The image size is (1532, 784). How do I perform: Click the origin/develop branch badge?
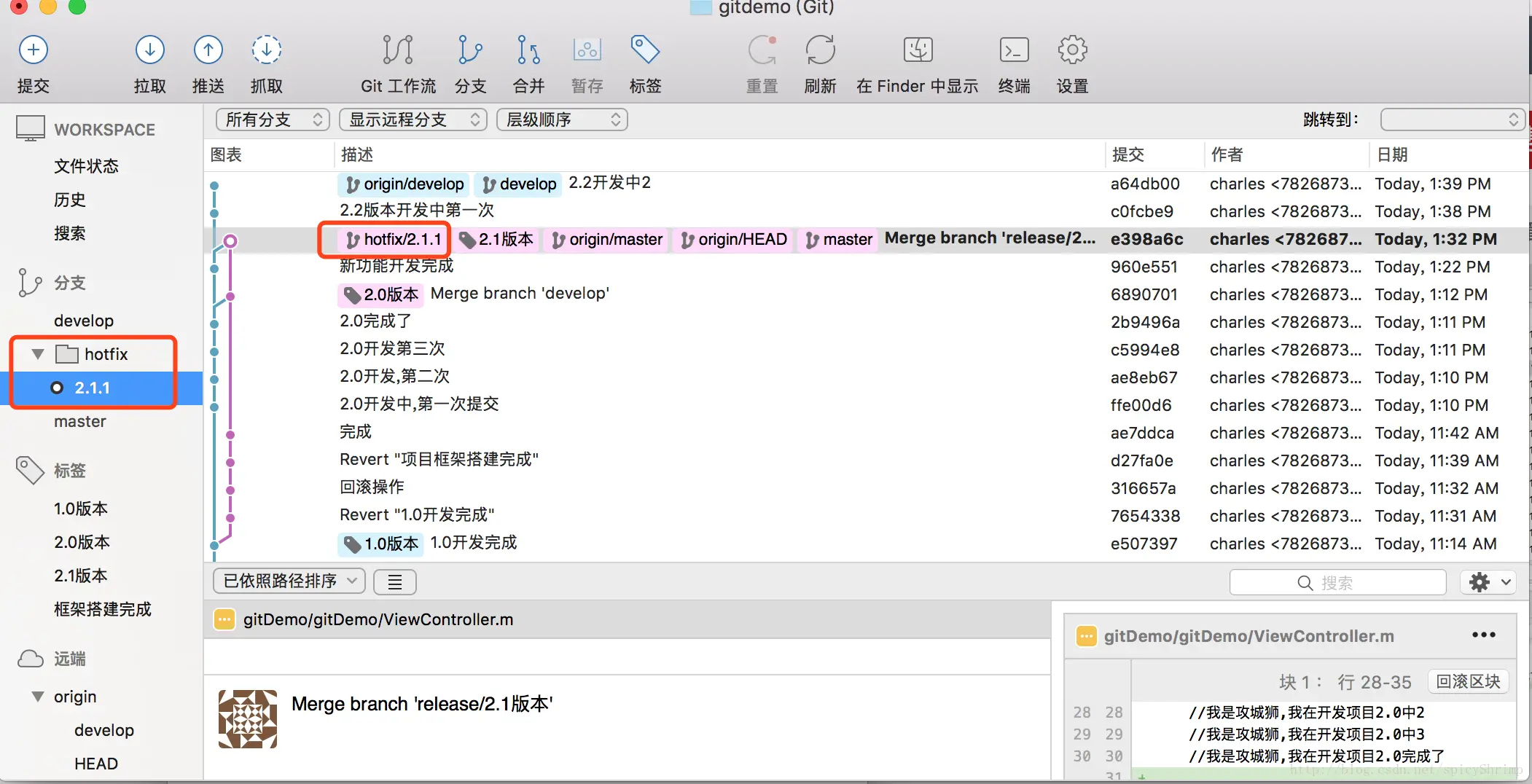point(405,184)
